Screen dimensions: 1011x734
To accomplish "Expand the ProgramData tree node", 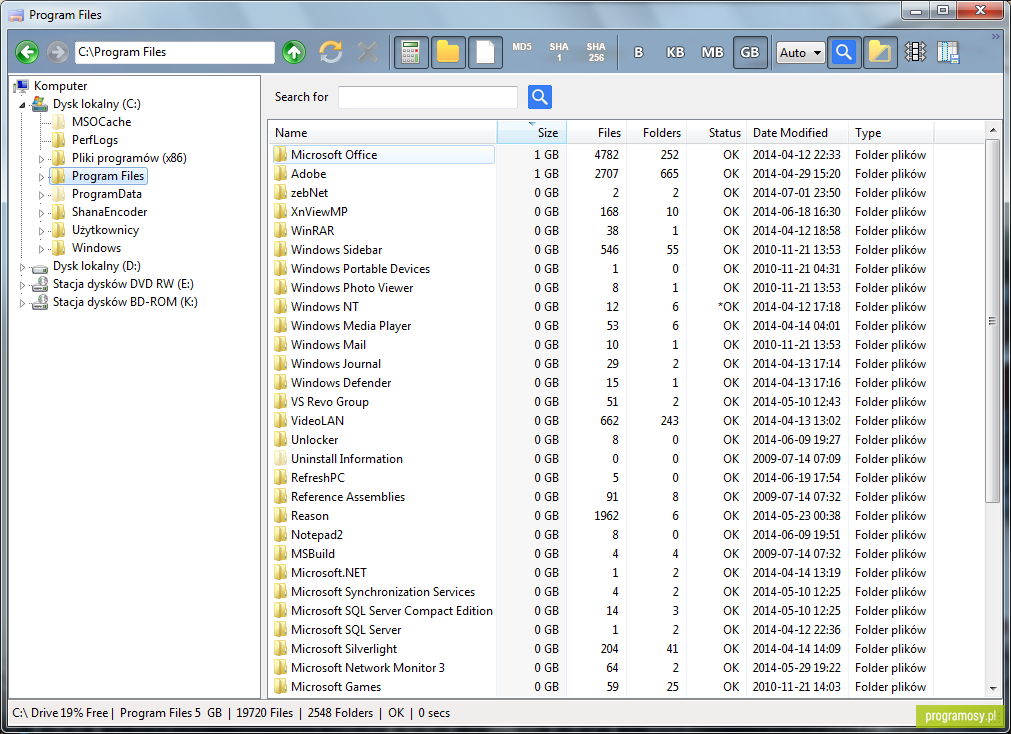I will [41, 195].
